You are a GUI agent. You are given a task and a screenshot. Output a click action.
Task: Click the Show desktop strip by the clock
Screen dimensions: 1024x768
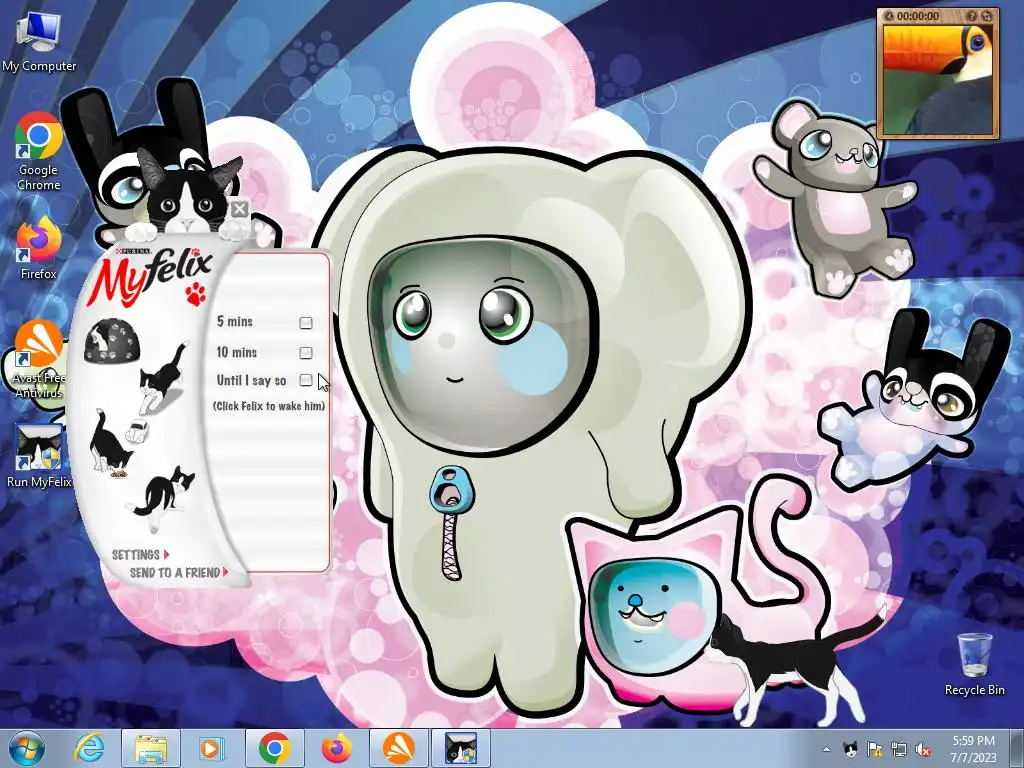(x=1017, y=748)
